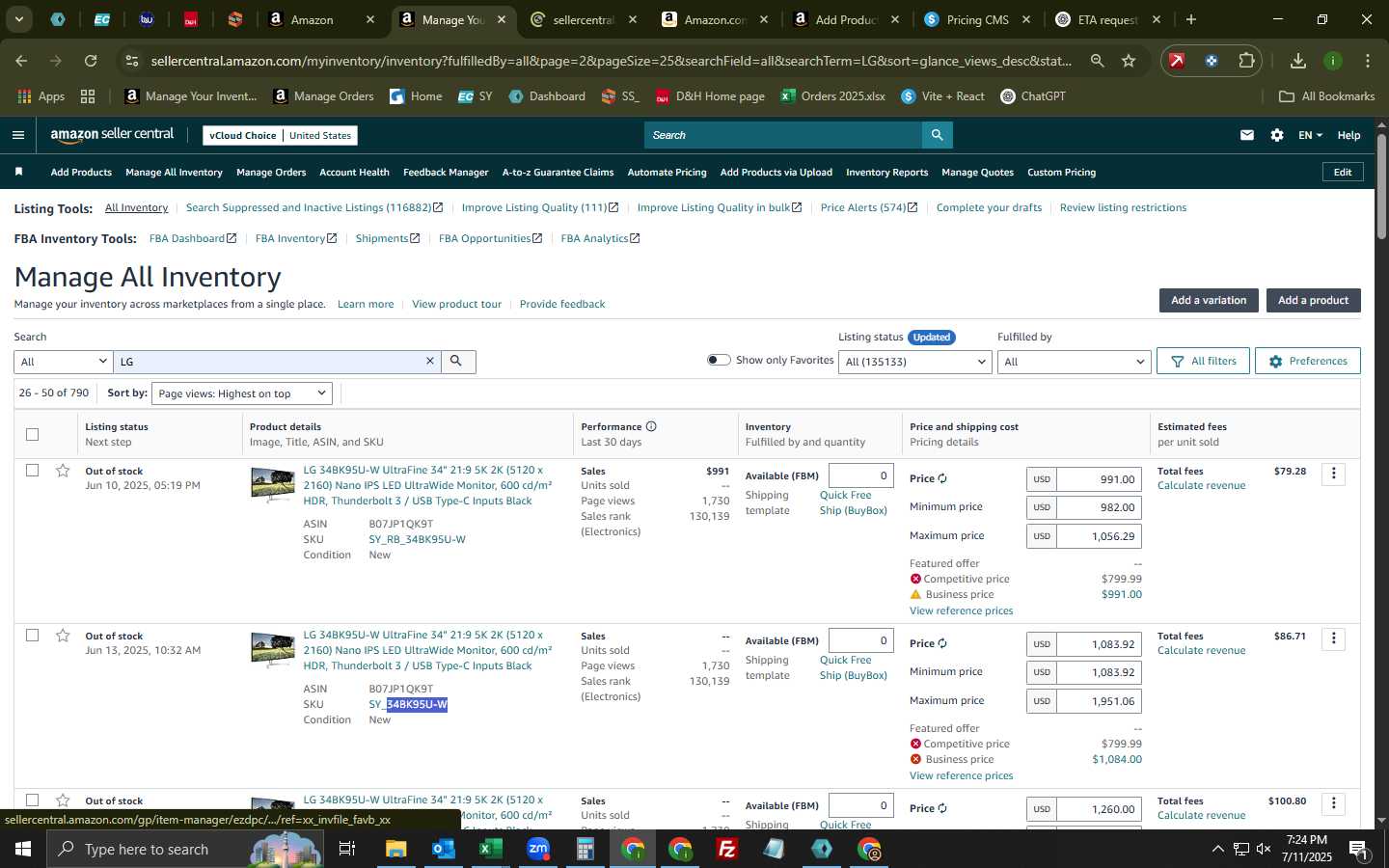Select checkbox for SY_RB_34BK95U-W listing
The image size is (1389, 868).
point(33,471)
